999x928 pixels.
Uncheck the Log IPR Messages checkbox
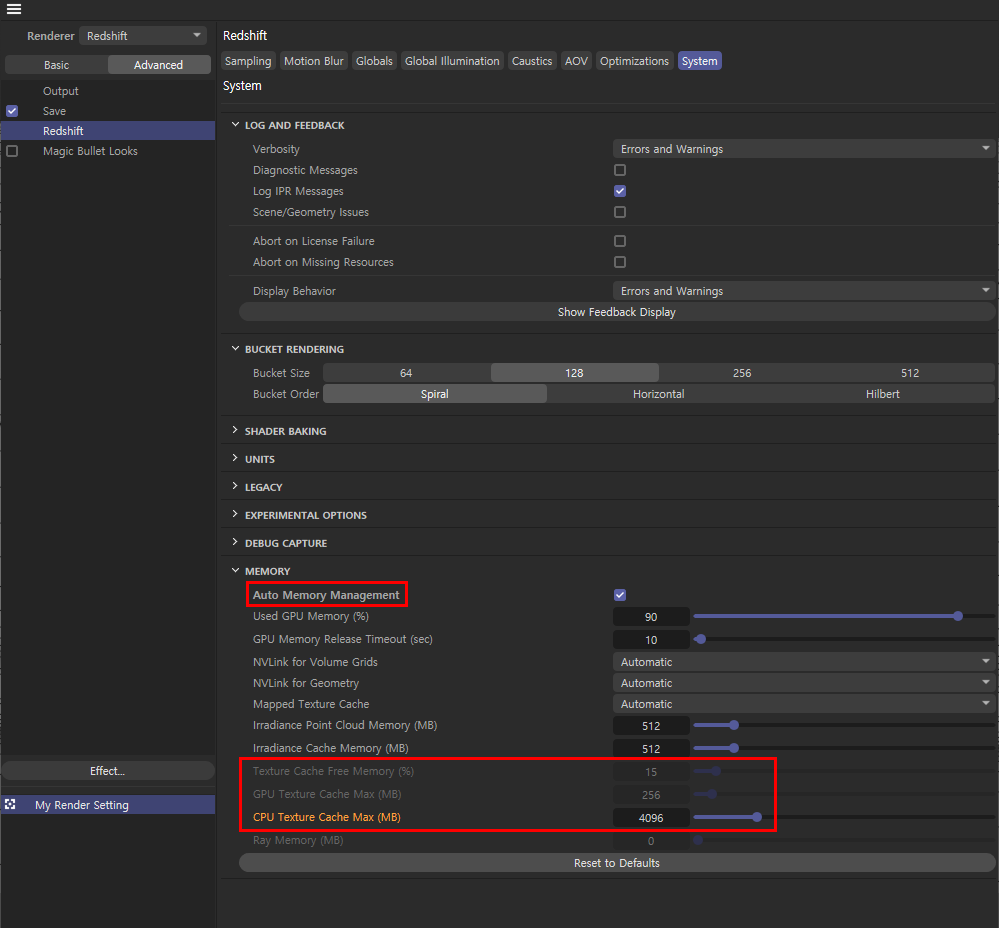tap(619, 191)
